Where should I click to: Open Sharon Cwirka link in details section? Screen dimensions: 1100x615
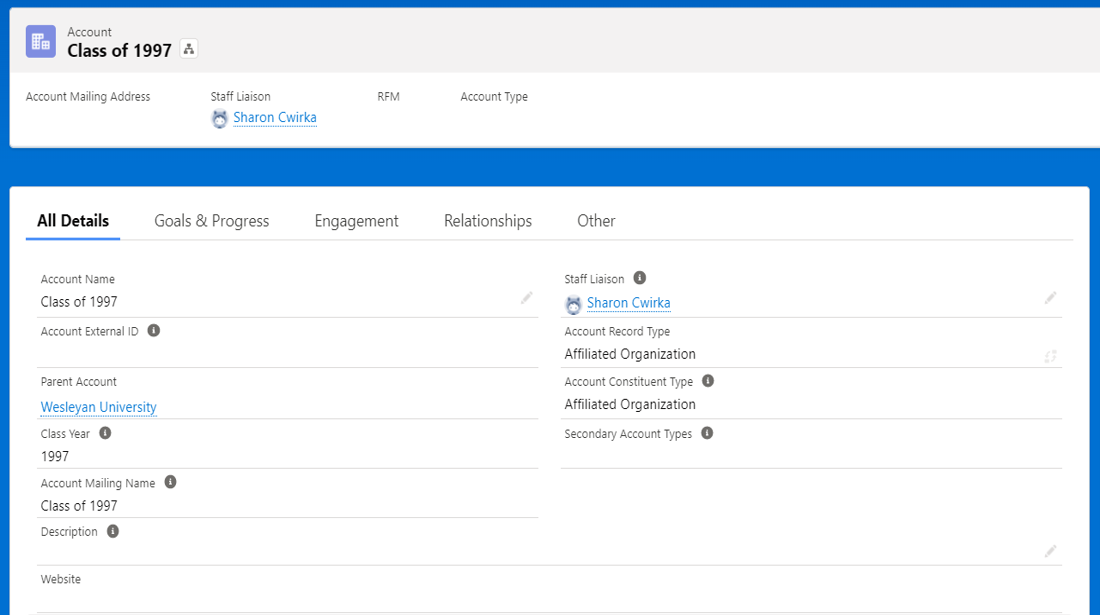tap(629, 303)
